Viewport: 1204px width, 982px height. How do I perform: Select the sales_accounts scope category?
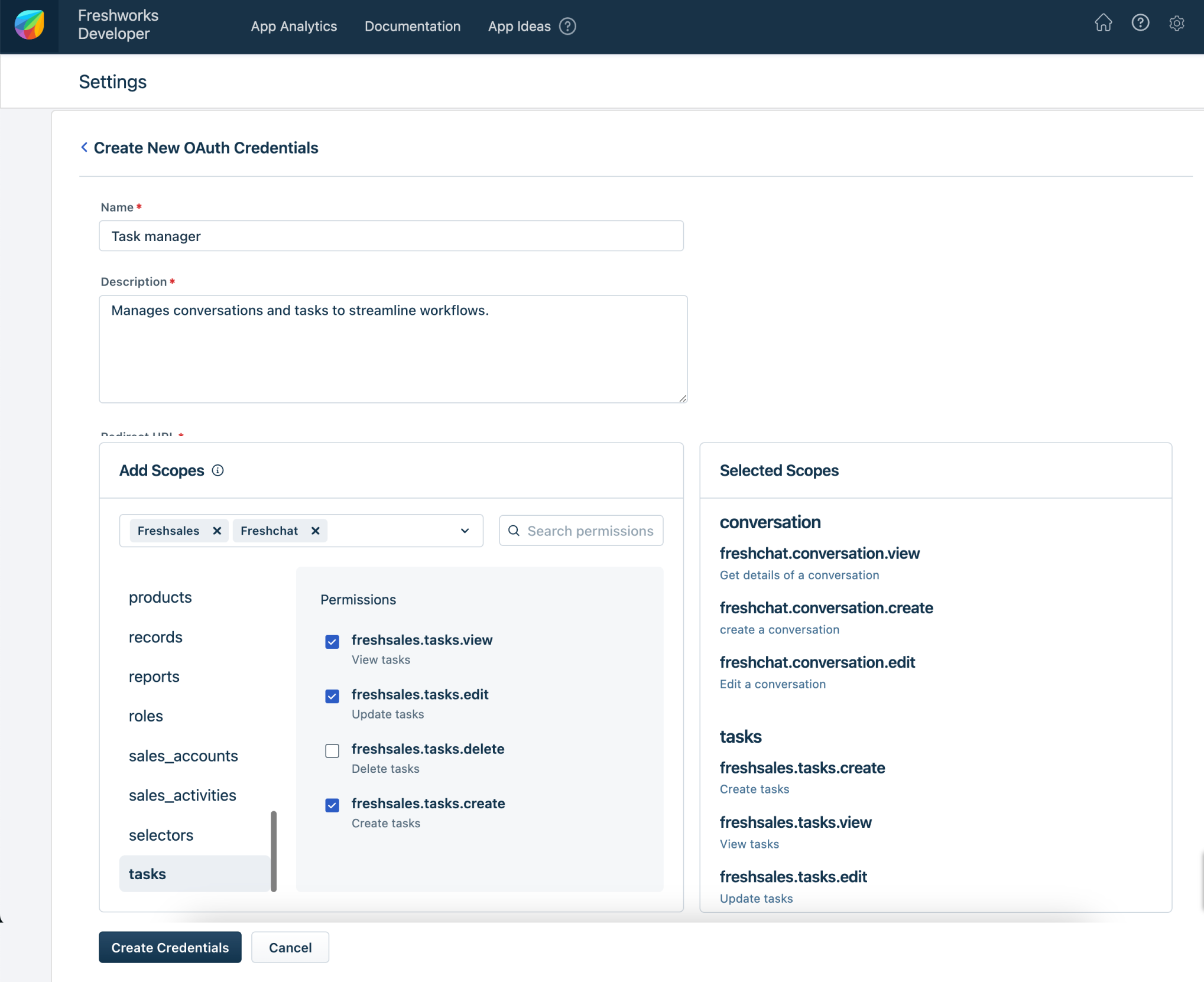(x=183, y=756)
